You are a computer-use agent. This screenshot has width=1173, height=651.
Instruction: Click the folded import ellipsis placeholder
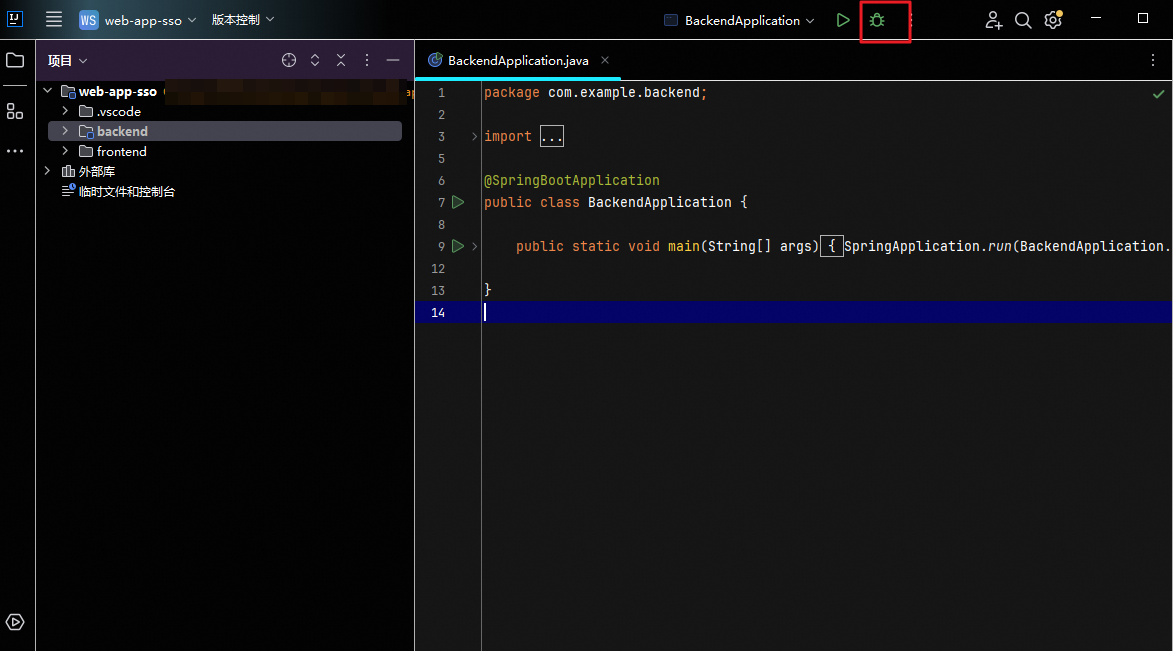click(x=551, y=136)
